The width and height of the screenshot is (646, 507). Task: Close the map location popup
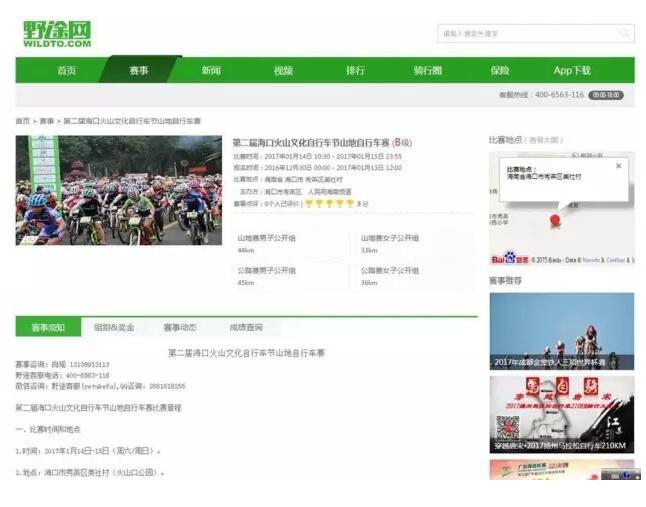click(618, 166)
